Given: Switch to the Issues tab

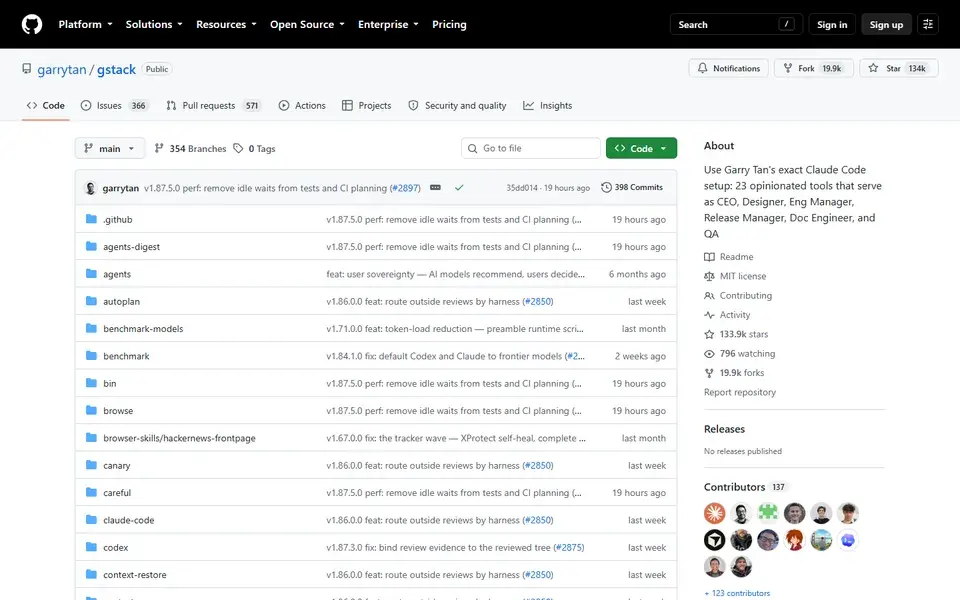Looking at the screenshot, I should tap(114, 105).
